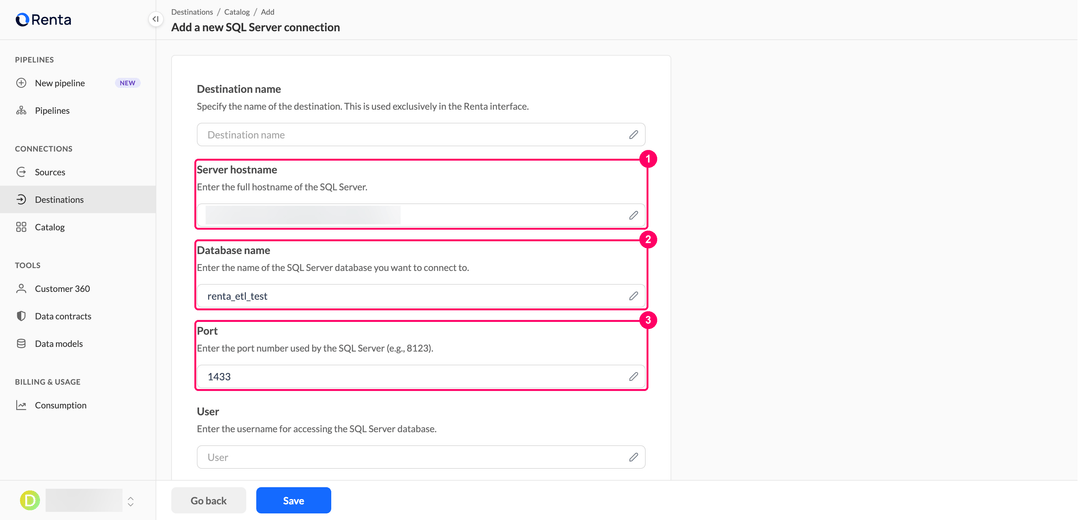Viewport: 1080px width, 520px height.
Task: Click the Customer 360 person icon
Action: [21, 289]
